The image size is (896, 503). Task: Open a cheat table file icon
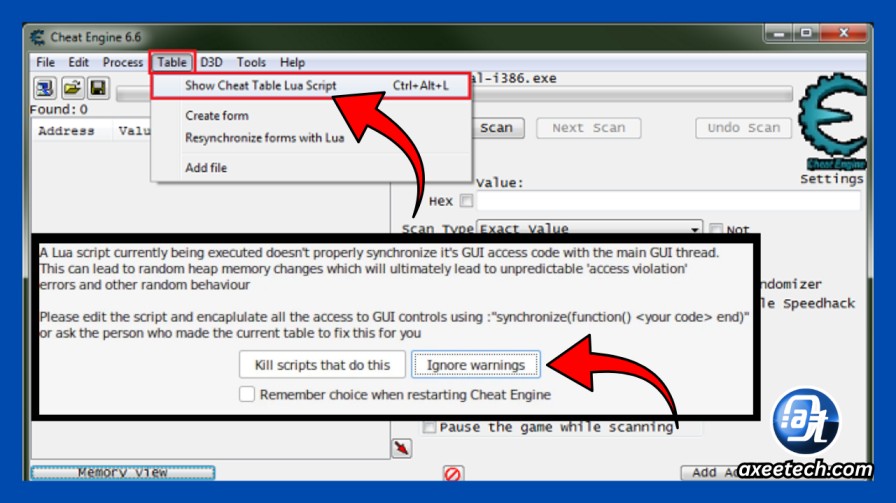[x=72, y=88]
